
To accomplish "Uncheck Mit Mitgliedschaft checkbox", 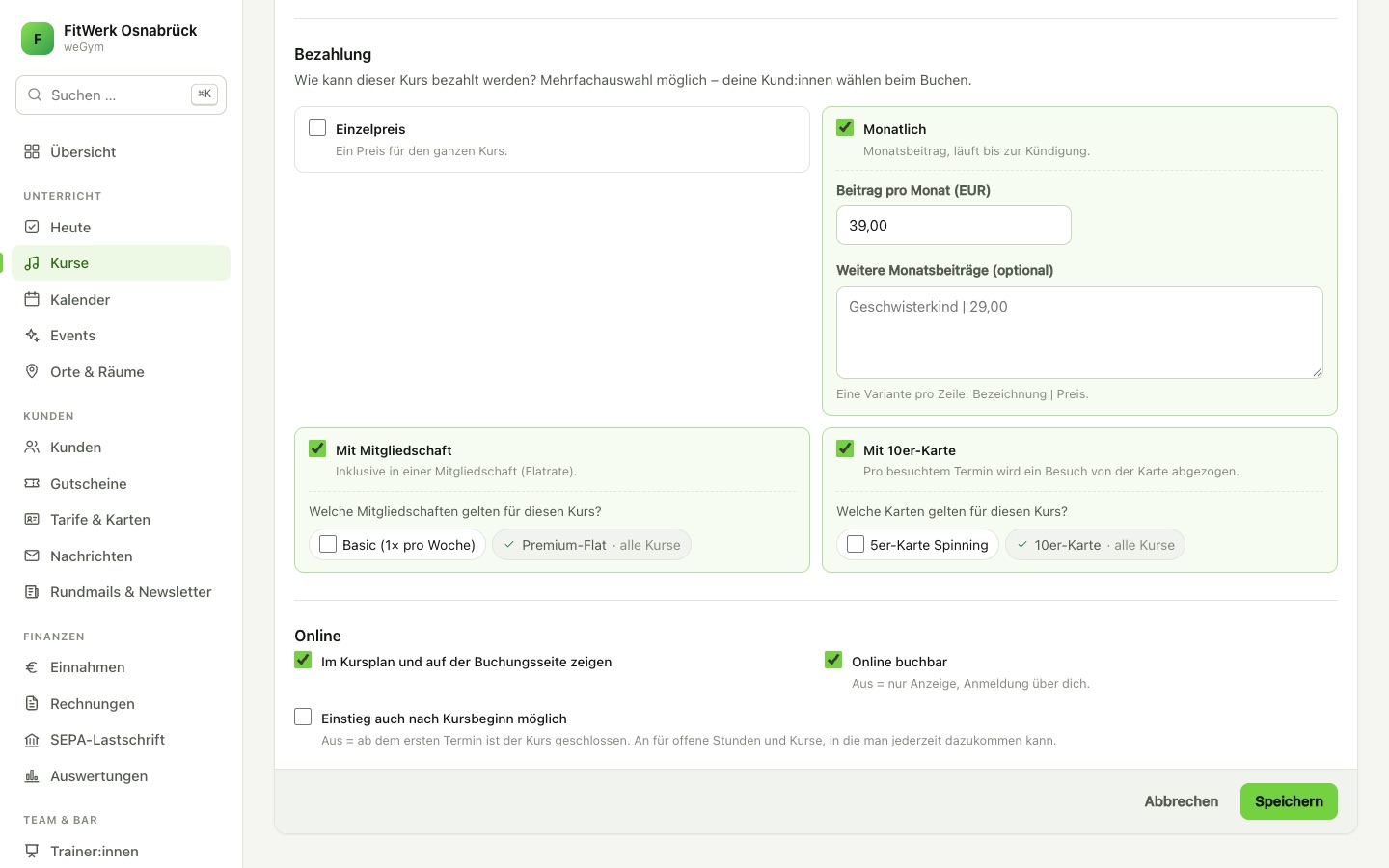I will (317, 448).
